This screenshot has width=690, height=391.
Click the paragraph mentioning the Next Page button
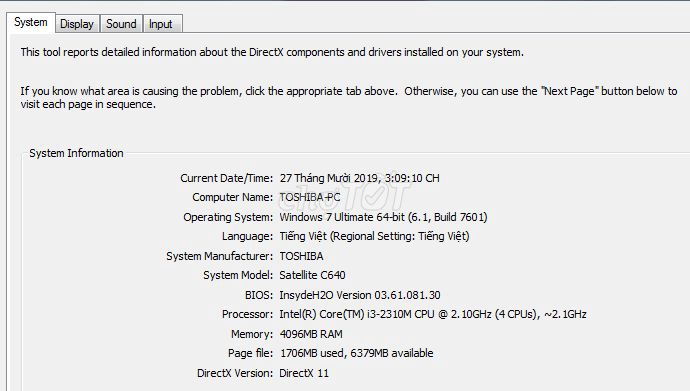tap(349, 98)
